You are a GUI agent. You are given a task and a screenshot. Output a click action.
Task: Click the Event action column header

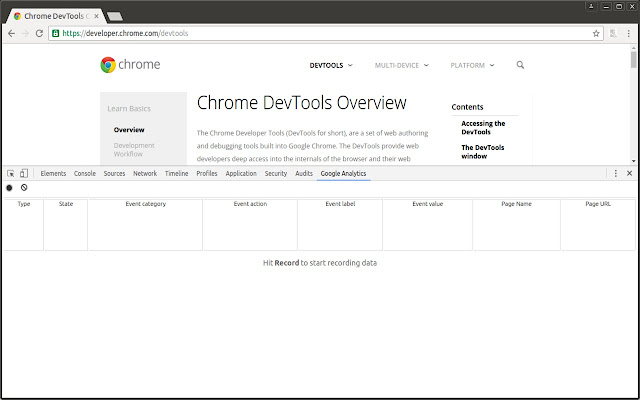pyautogui.click(x=250, y=204)
